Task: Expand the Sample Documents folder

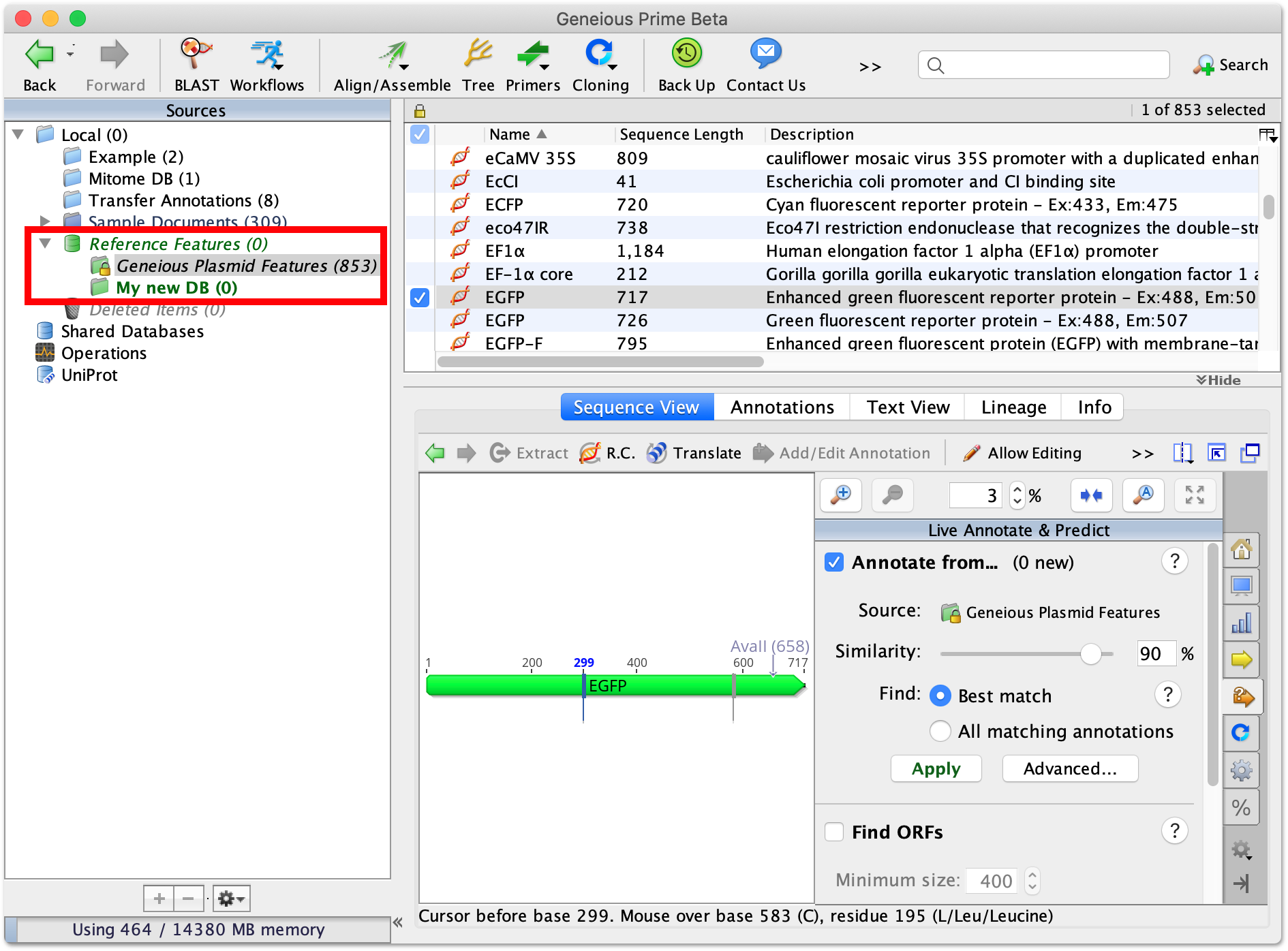Action: tap(45, 221)
